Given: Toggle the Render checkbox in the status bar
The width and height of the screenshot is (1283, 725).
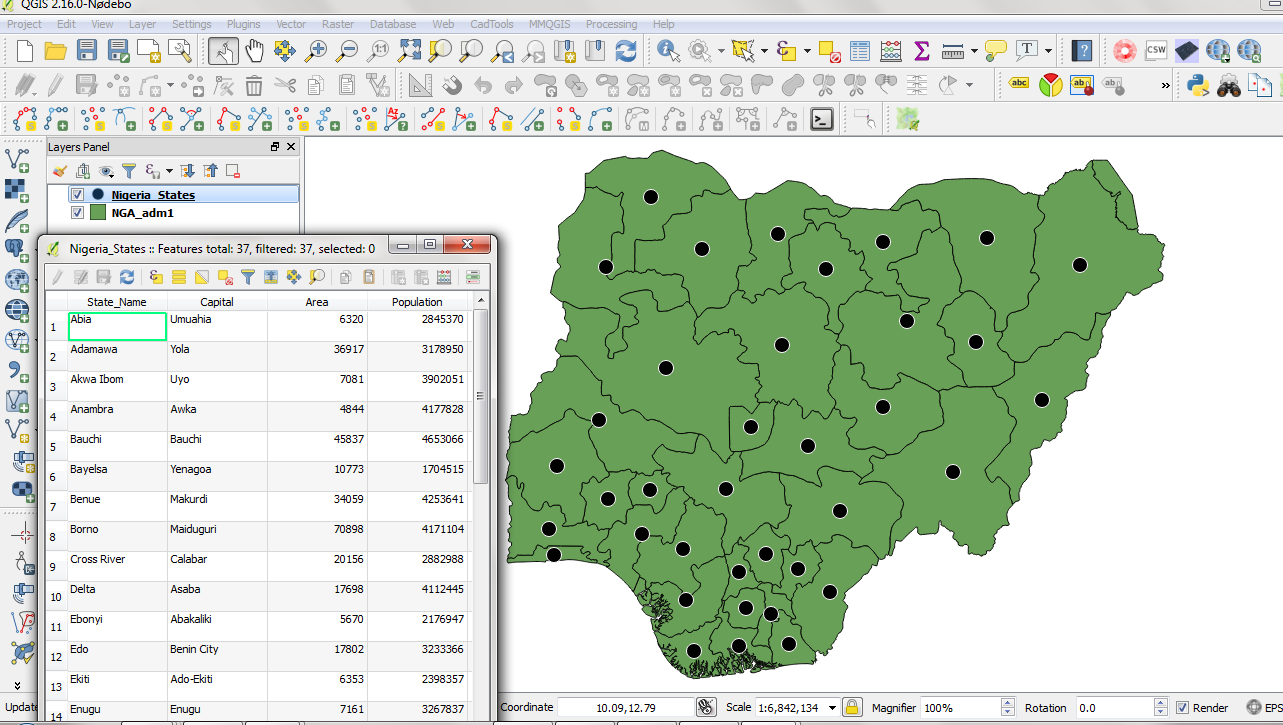Looking at the screenshot, I should coord(1182,707).
